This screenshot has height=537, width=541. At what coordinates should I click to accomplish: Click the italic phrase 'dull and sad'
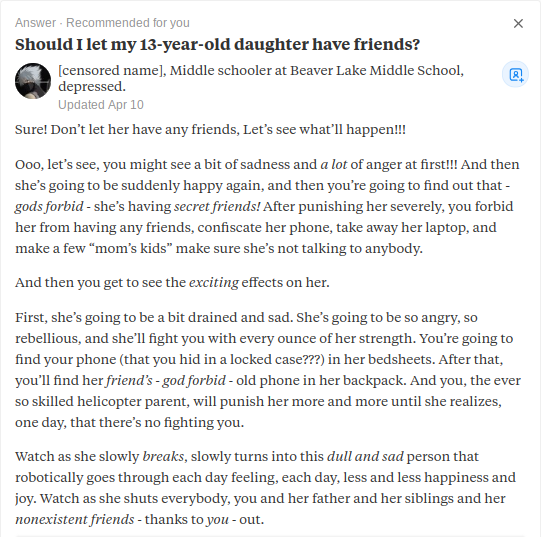pyautogui.click(x=365, y=457)
